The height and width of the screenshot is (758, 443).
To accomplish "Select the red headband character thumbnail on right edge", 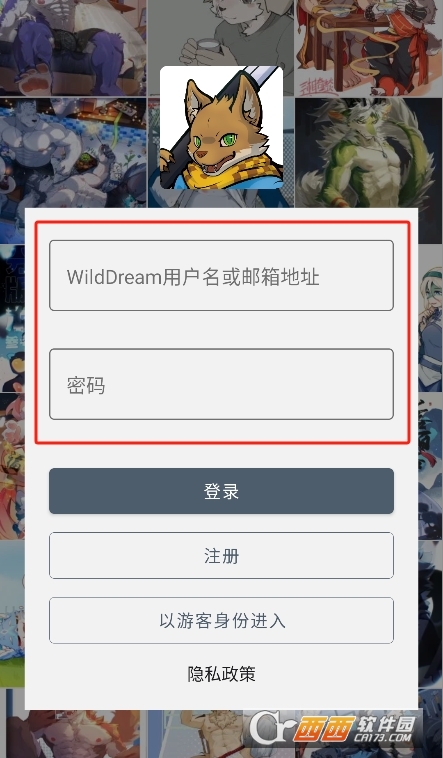I will (x=430, y=466).
